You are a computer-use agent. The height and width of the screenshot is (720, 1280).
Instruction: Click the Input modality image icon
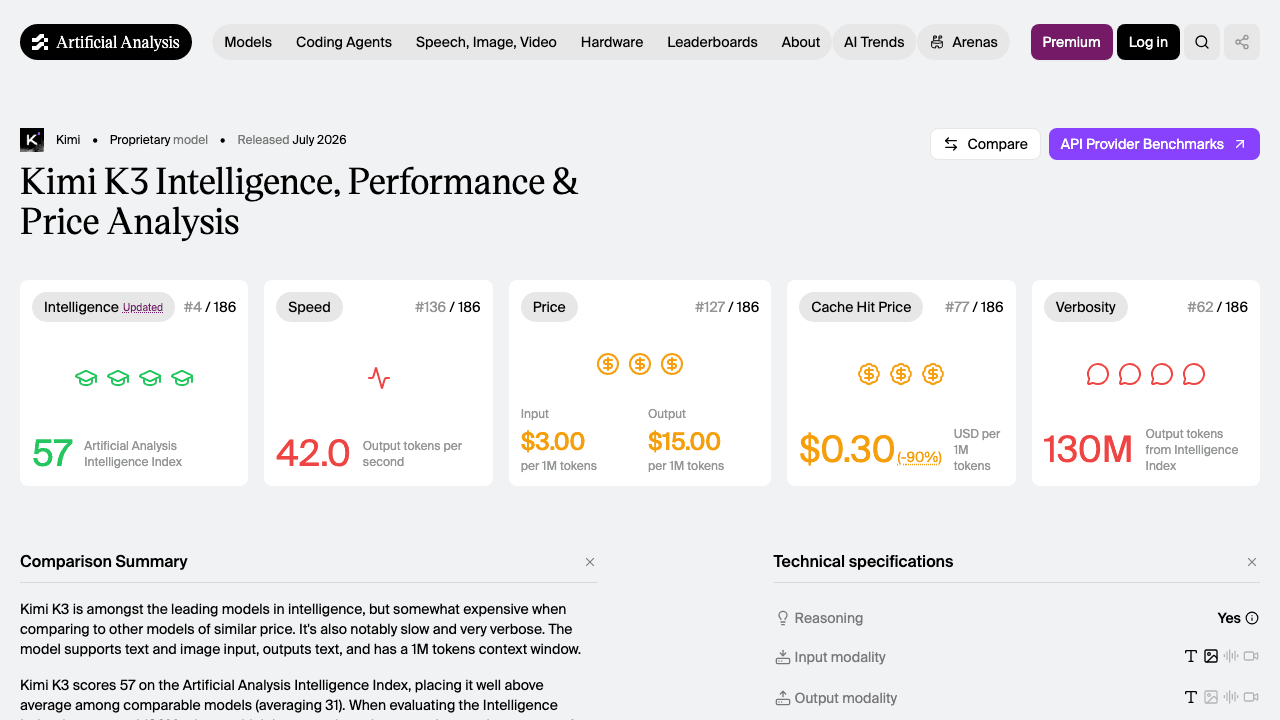tap(1211, 656)
